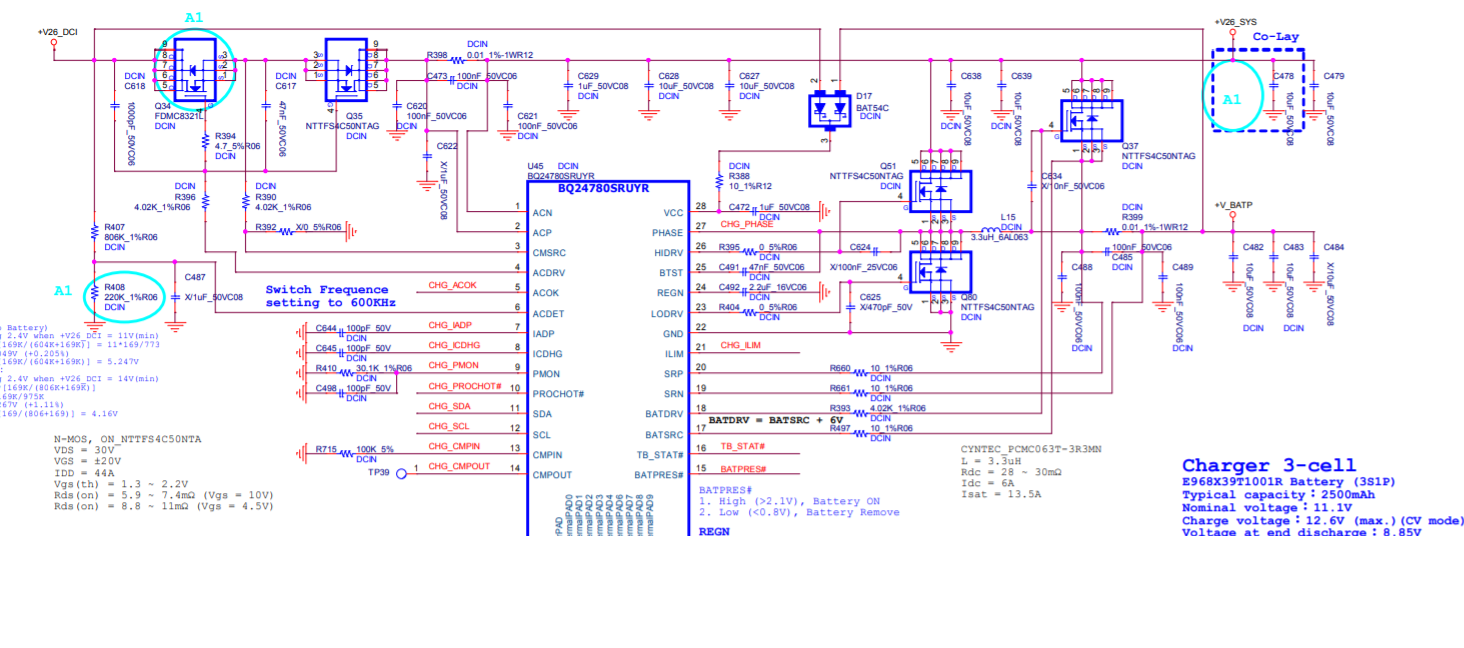Click the TB_STAT# net name

pyautogui.click(x=743, y=446)
